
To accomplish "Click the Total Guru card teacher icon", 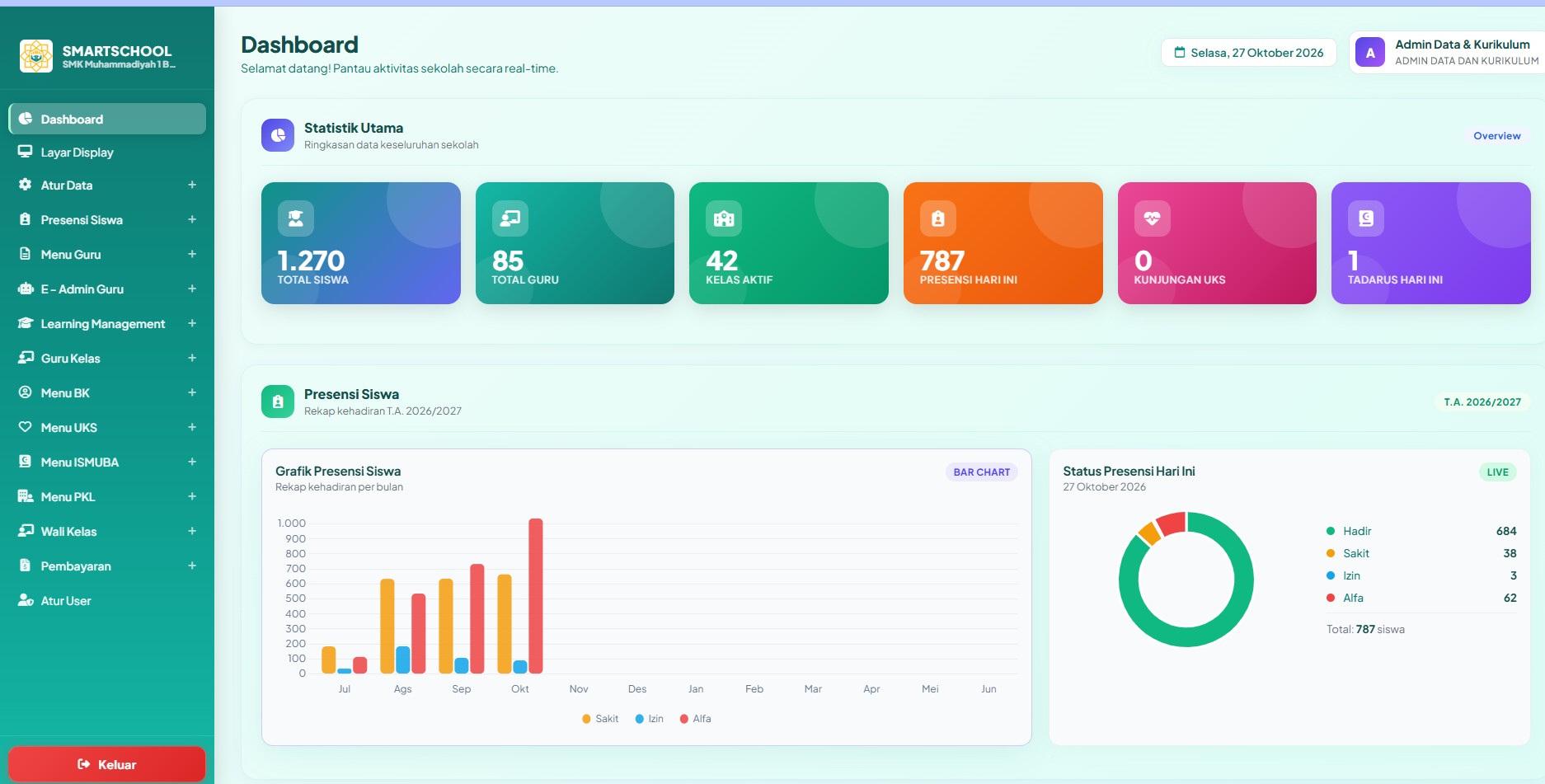I will coord(510,218).
